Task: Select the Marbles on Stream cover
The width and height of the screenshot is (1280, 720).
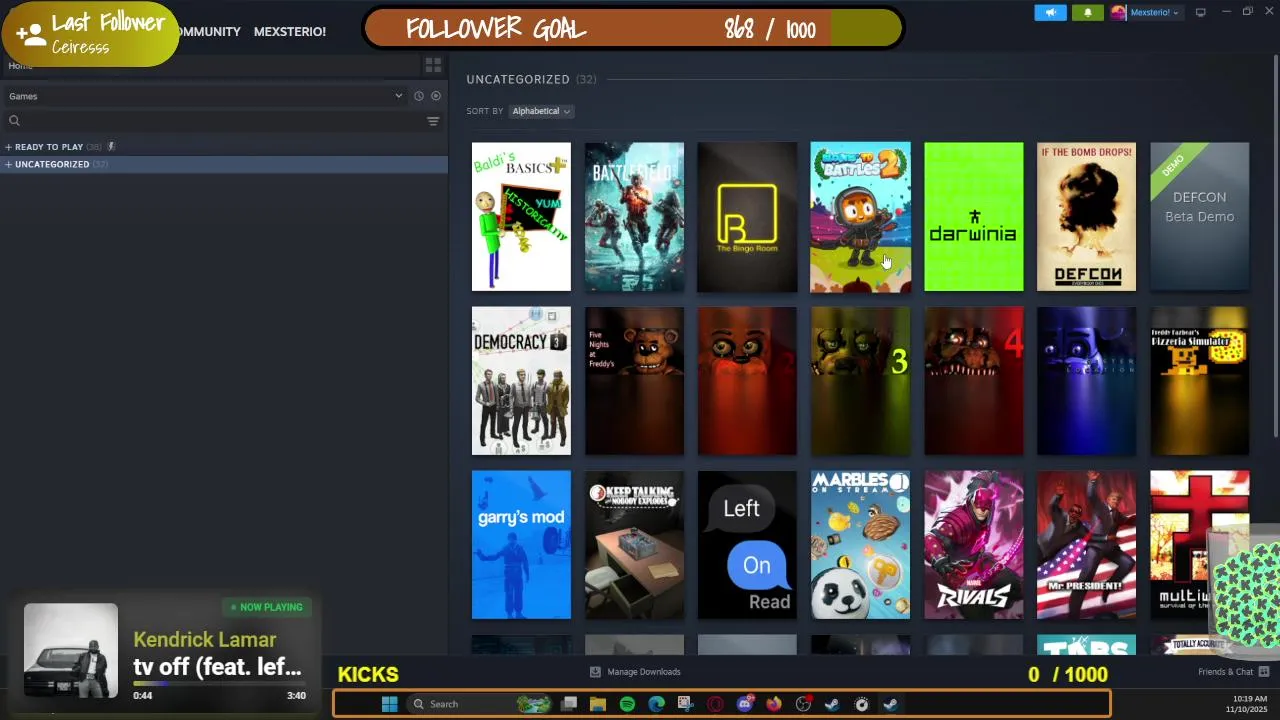Action: pos(860,545)
